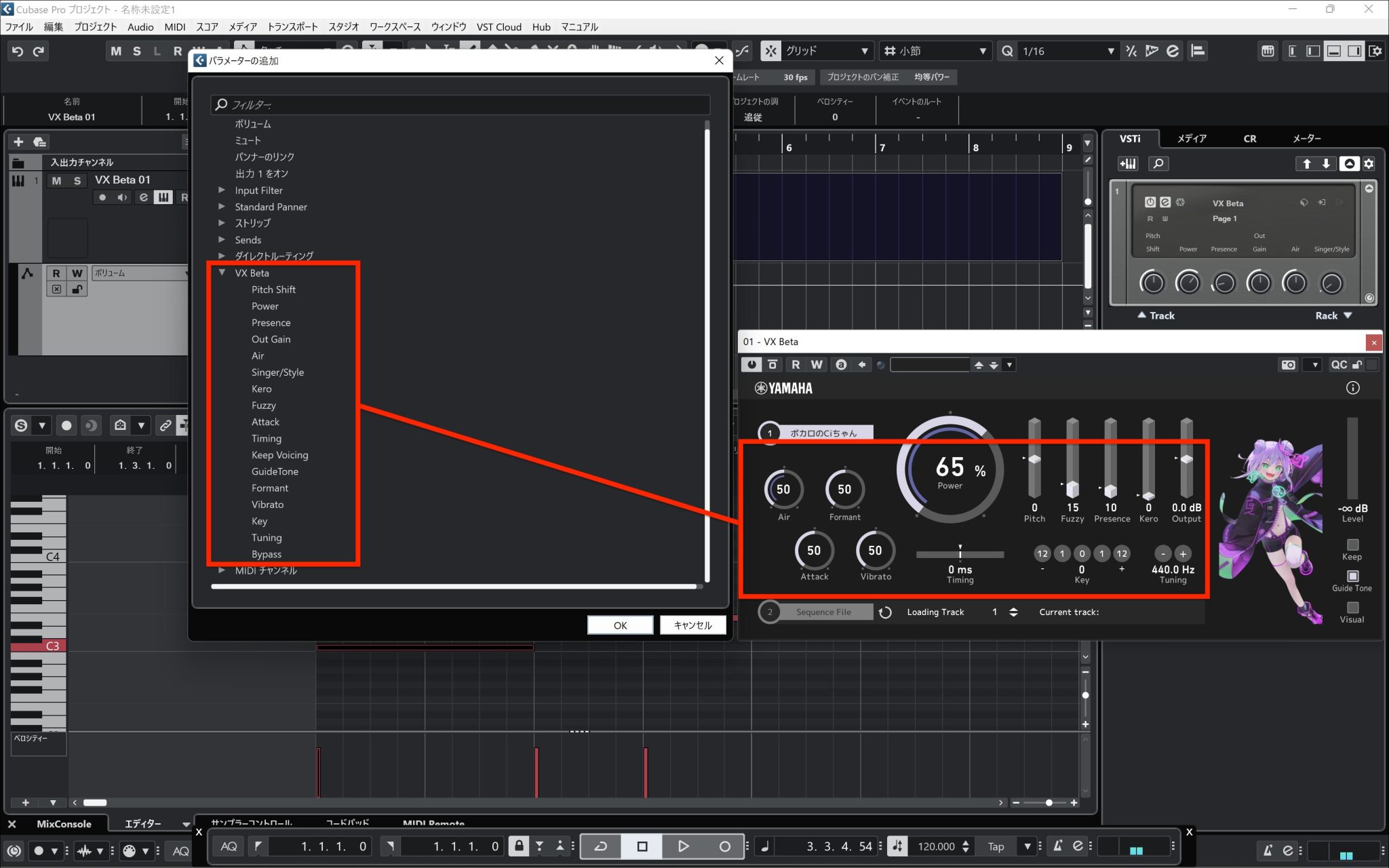Enable Write automation in the plugin header

[x=816, y=364]
